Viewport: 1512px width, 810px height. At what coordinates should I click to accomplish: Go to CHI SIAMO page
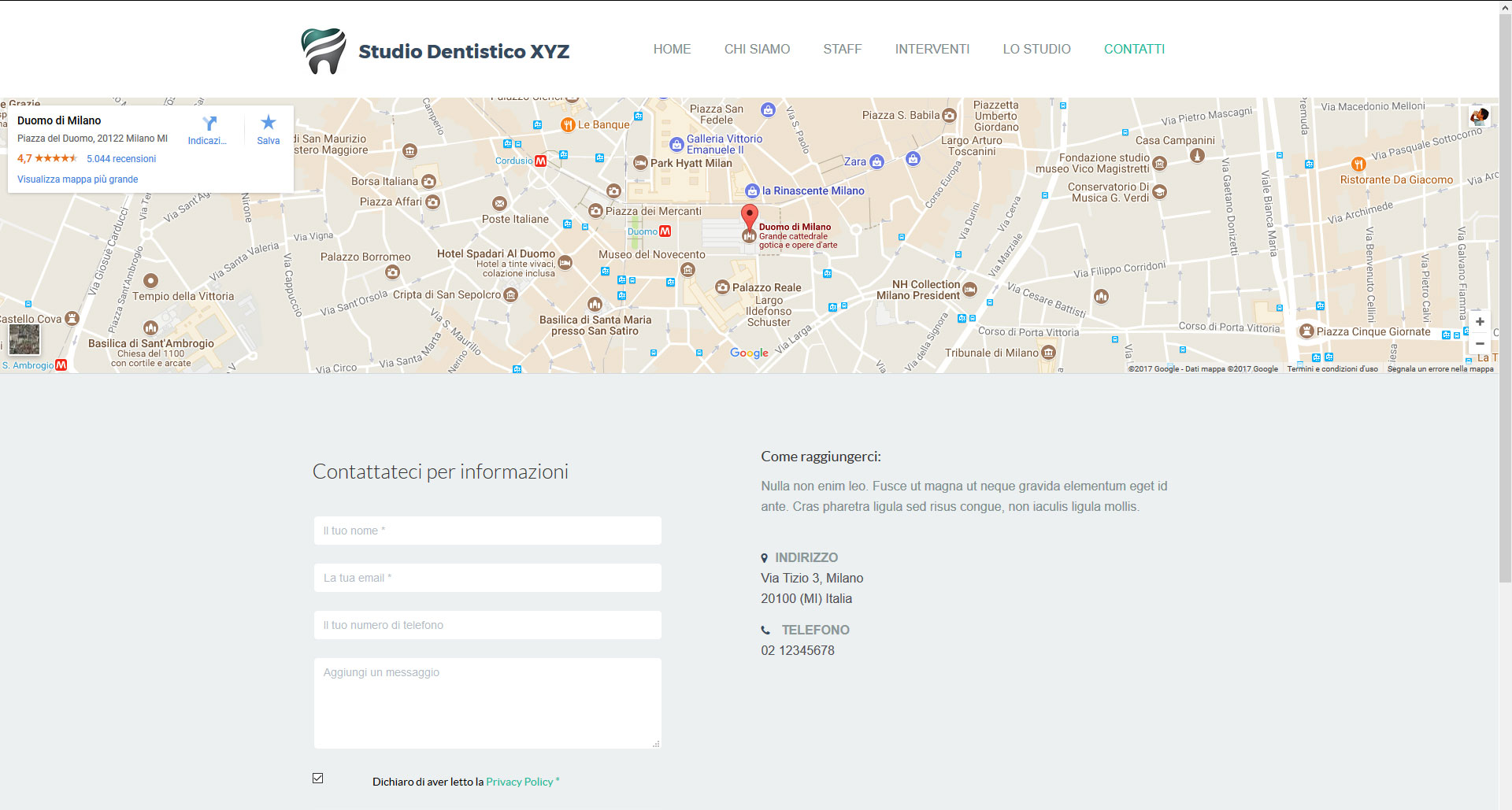[x=757, y=49]
